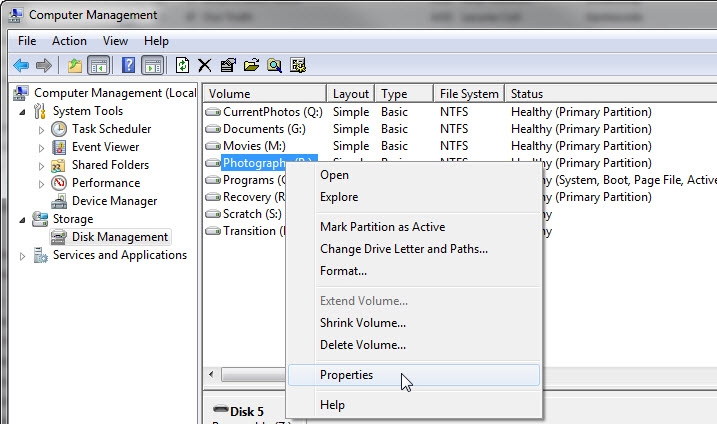717x424 pixels.
Task: Click the blue Back arrow in toolbar
Action: [21, 65]
